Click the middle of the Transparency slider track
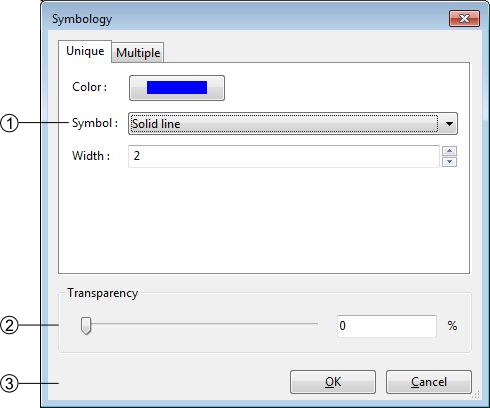 point(199,324)
